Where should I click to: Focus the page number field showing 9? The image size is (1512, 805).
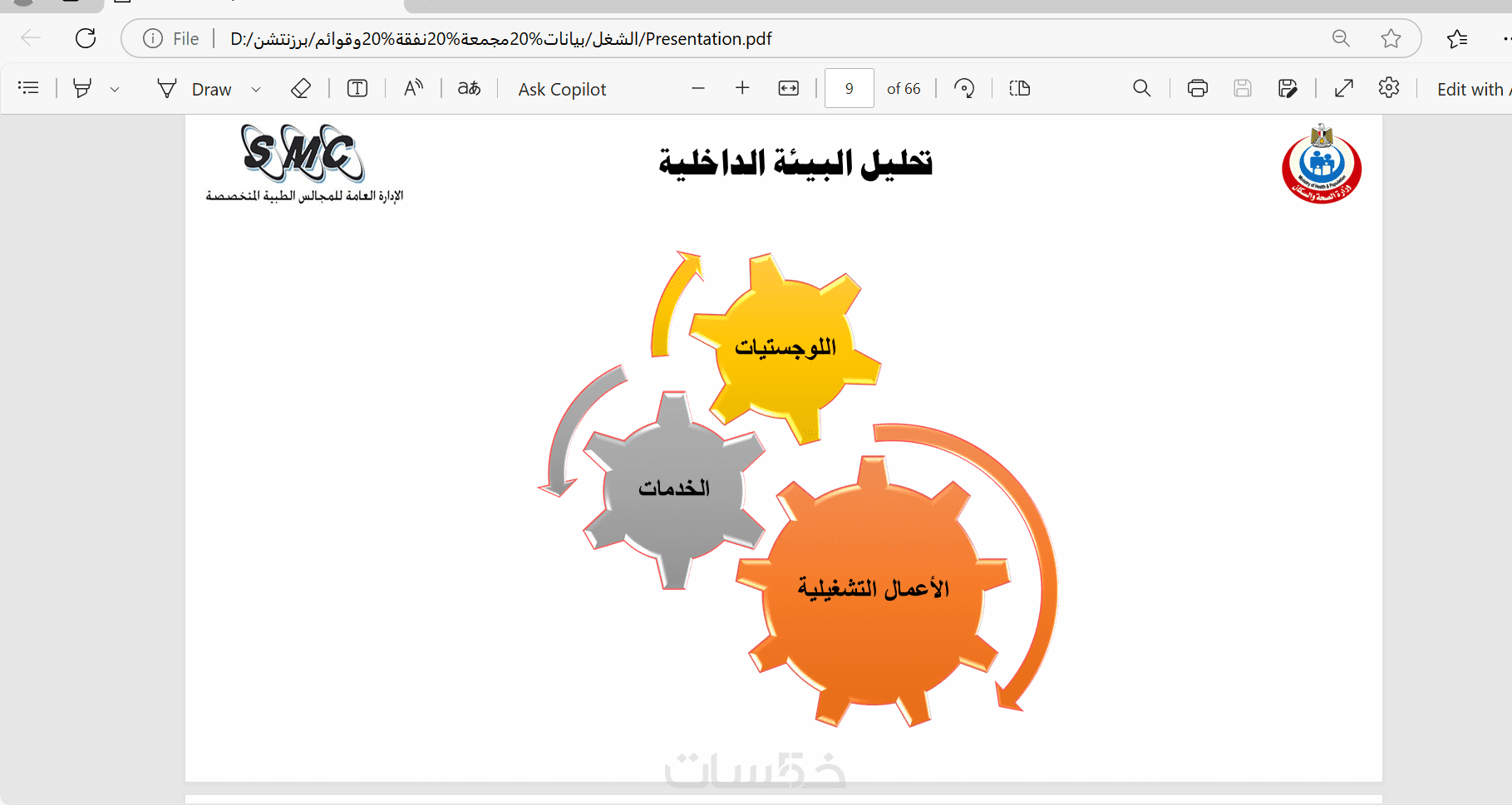(x=849, y=88)
